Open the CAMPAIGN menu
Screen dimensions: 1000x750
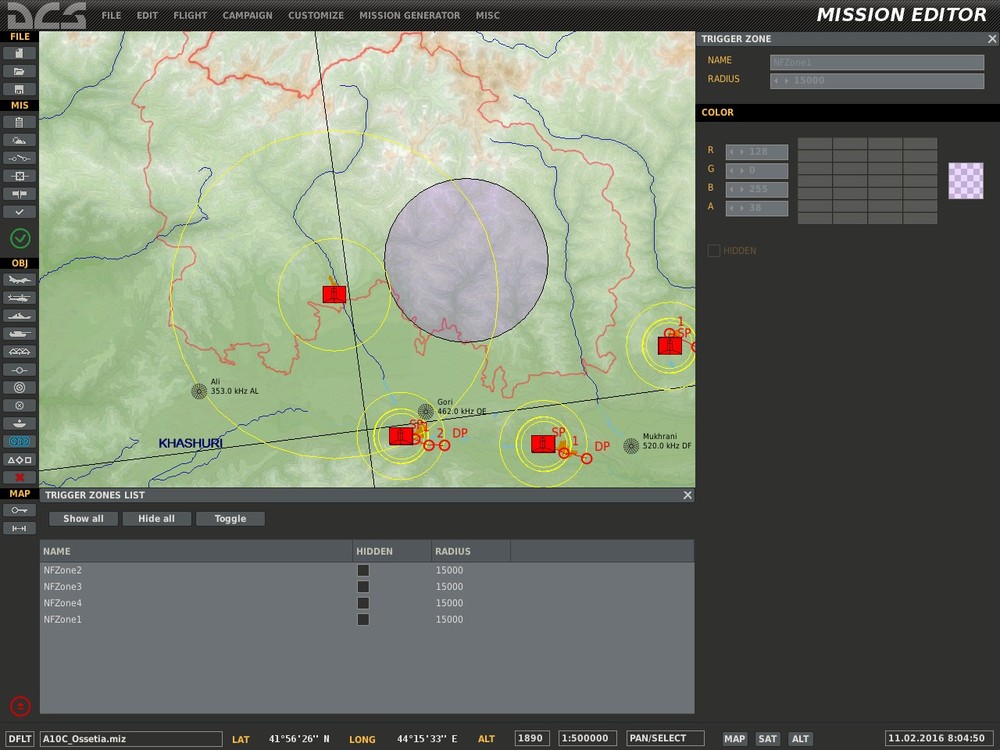pos(247,16)
